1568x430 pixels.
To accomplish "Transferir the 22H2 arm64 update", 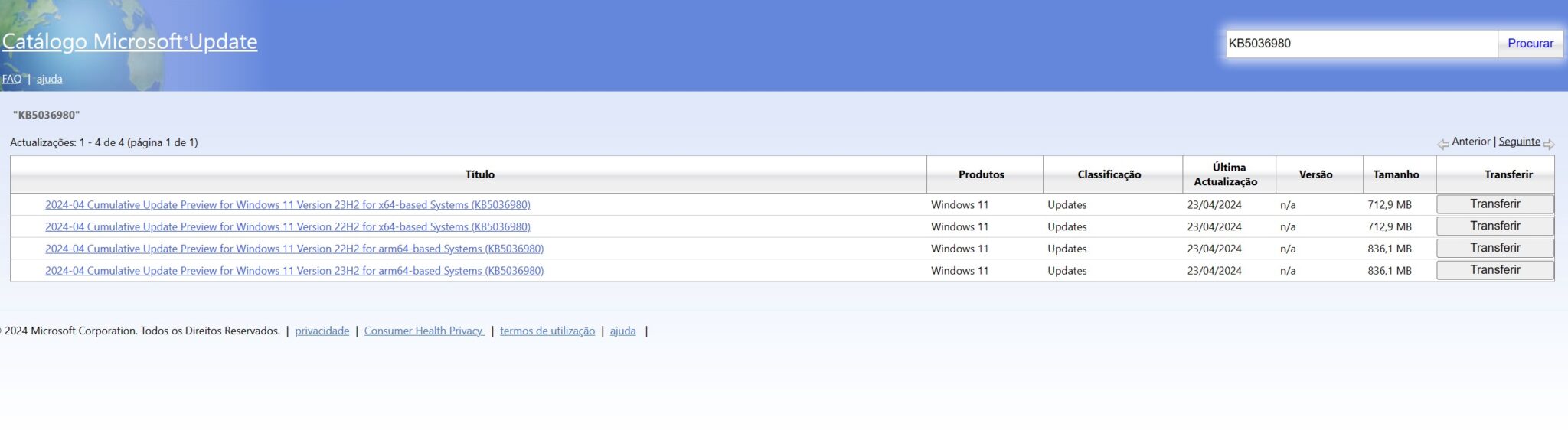I will (1494, 249).
